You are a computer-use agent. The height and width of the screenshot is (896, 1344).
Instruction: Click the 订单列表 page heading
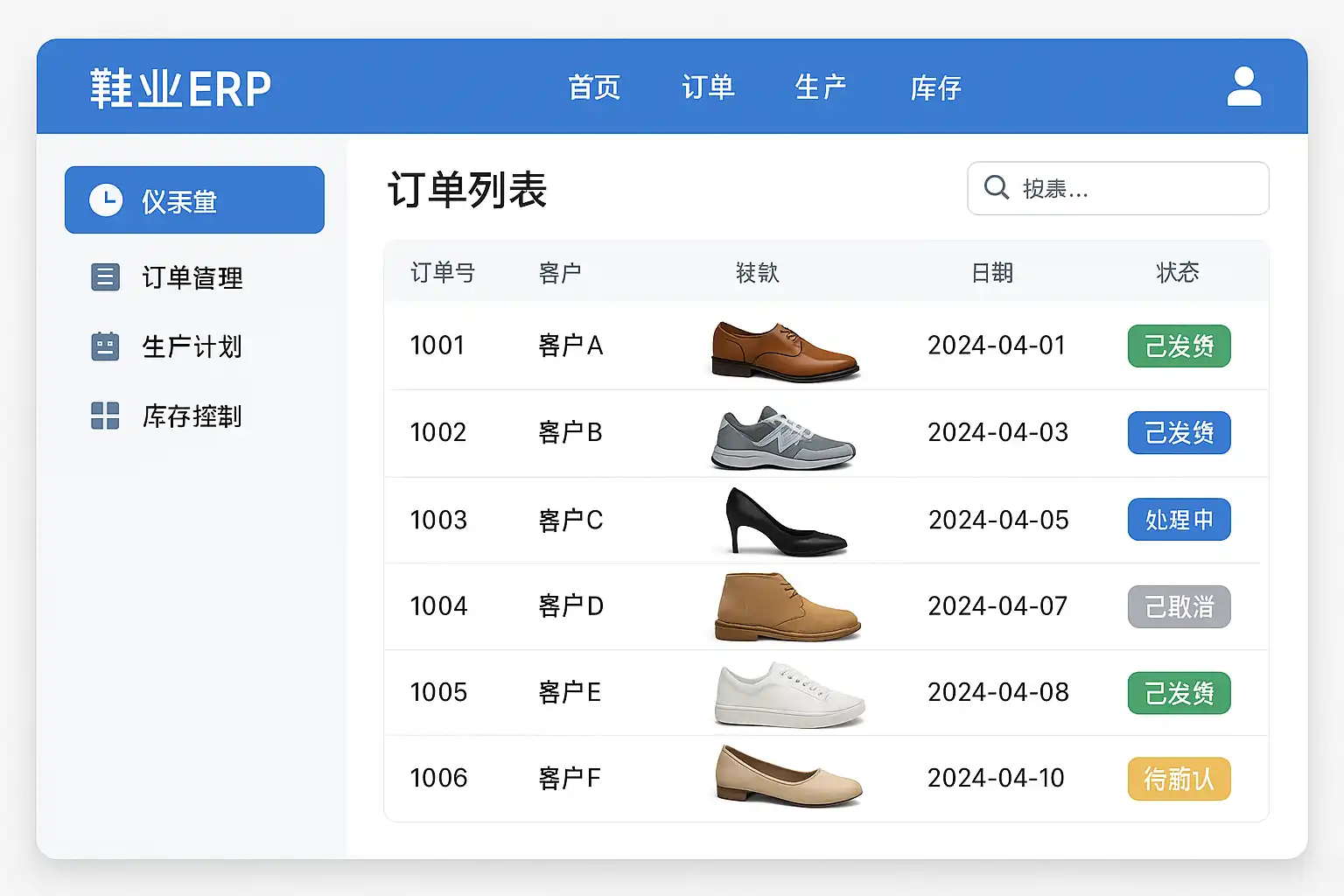(467, 189)
